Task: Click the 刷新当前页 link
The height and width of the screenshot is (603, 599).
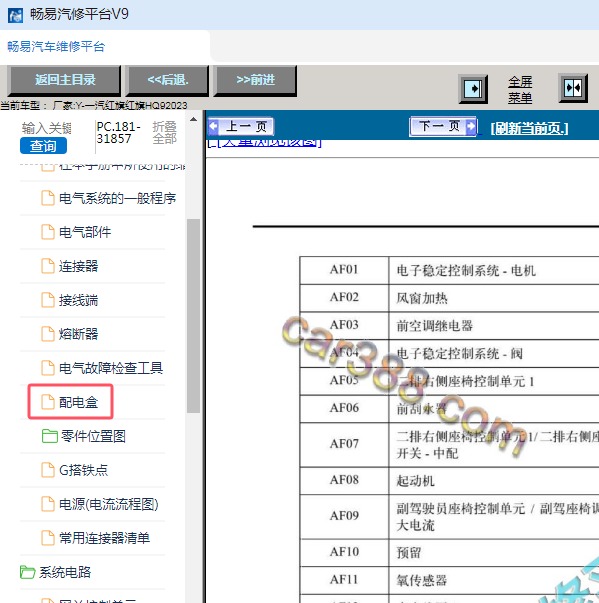Action: click(529, 128)
